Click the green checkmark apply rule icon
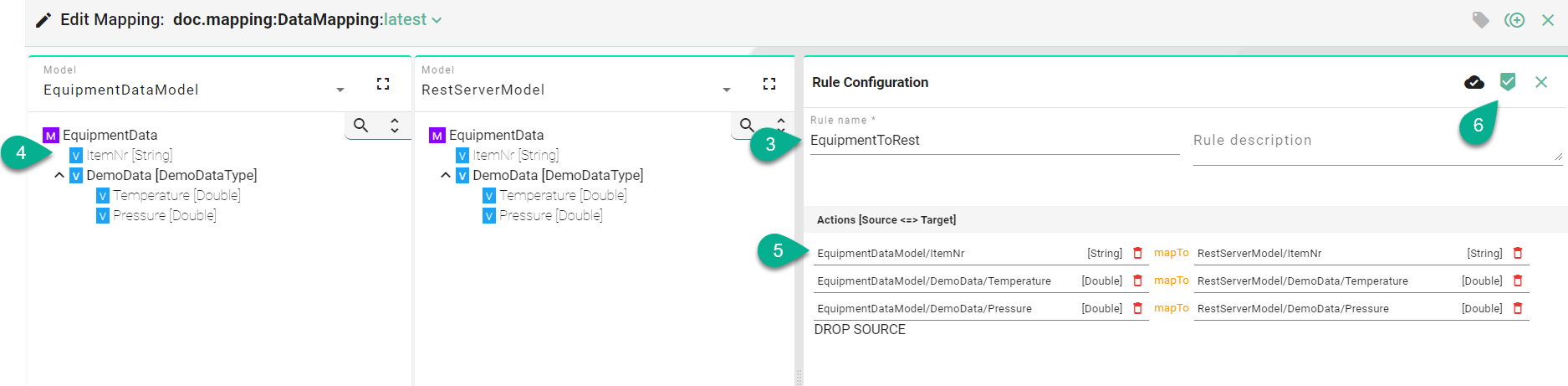The width and height of the screenshot is (1568, 386). click(1508, 81)
